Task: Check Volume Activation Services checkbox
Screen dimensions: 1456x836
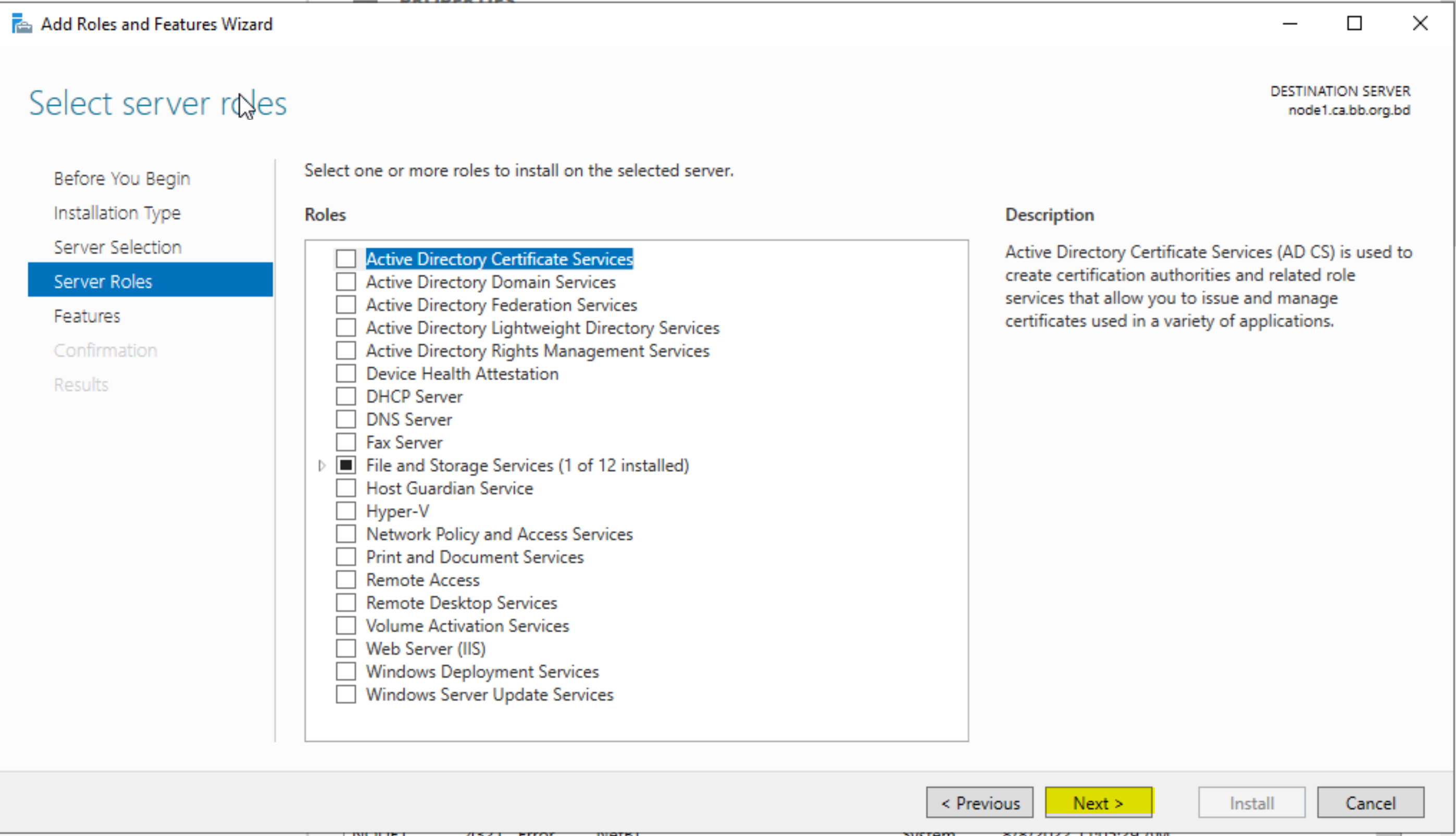Action: point(345,626)
